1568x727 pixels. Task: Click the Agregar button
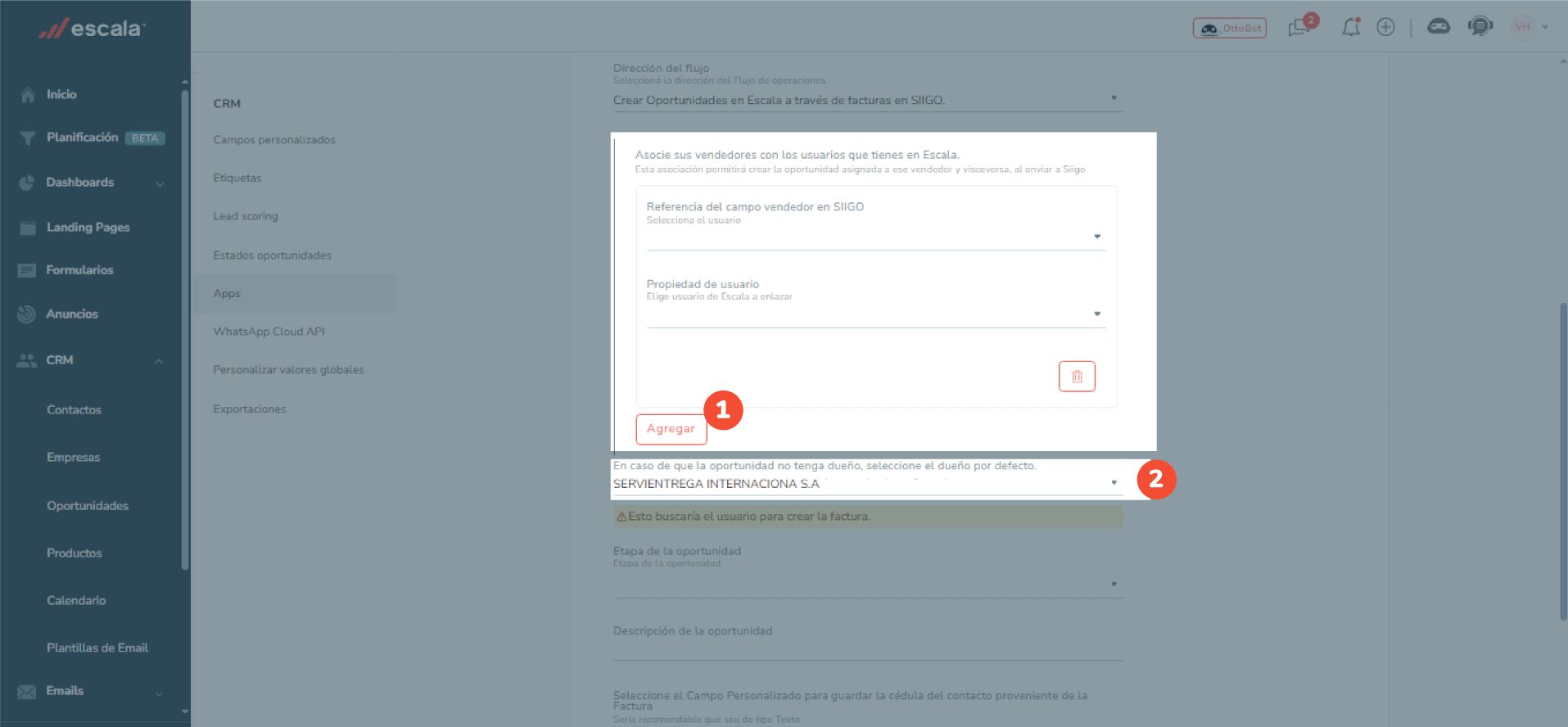click(671, 429)
